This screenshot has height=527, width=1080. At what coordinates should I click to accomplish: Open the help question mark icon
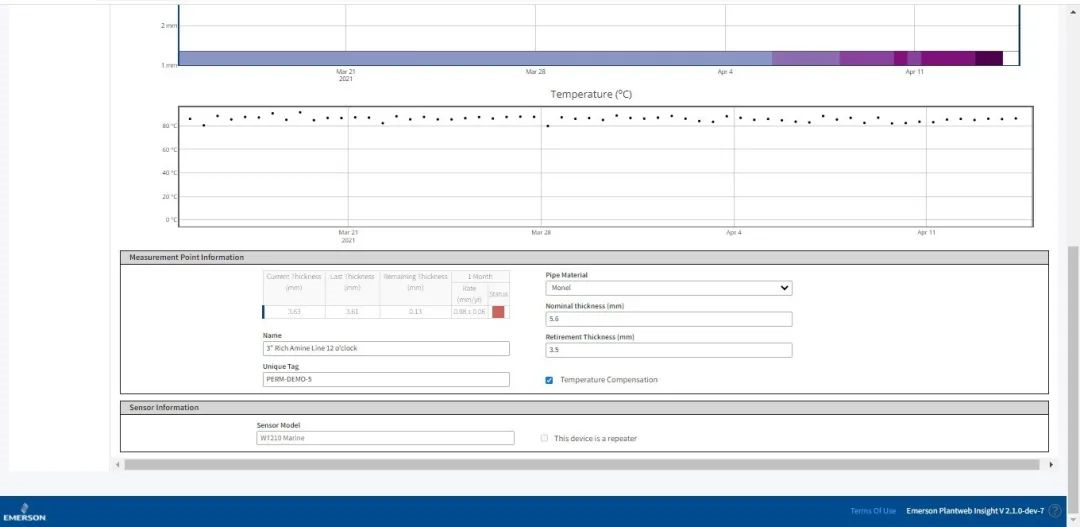tap(1054, 511)
